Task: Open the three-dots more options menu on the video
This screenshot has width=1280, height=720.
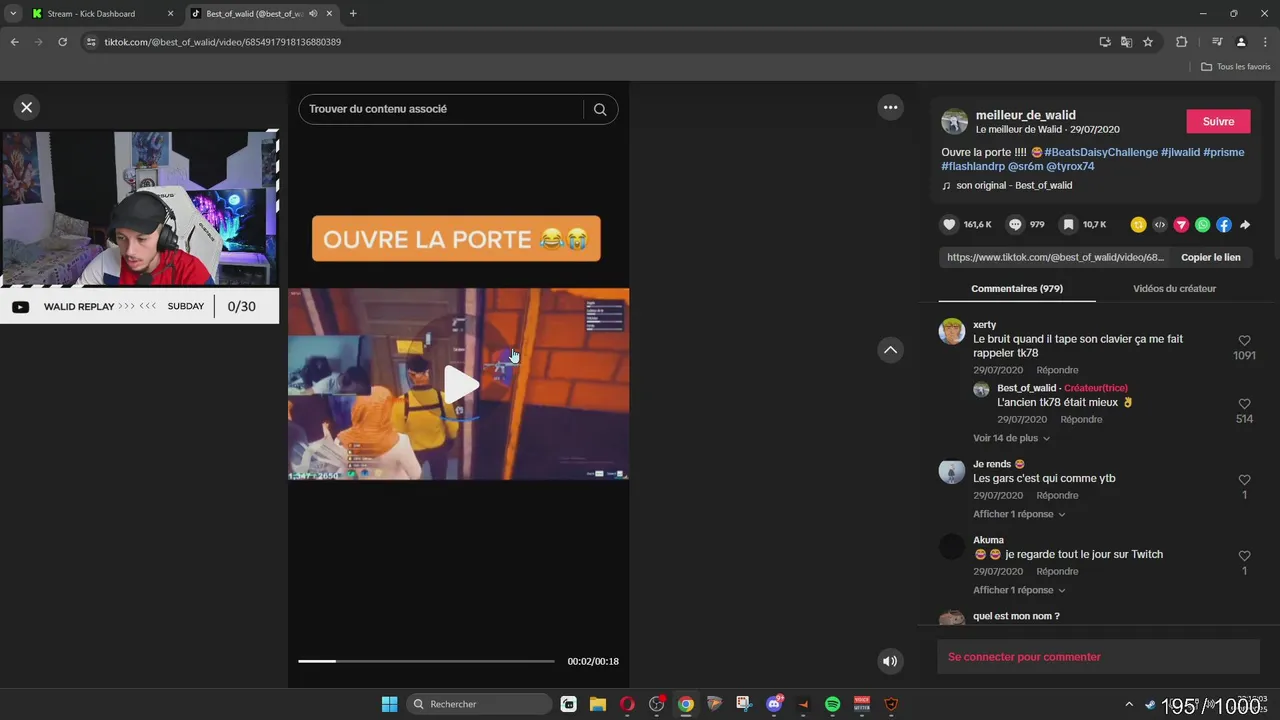Action: (x=890, y=107)
